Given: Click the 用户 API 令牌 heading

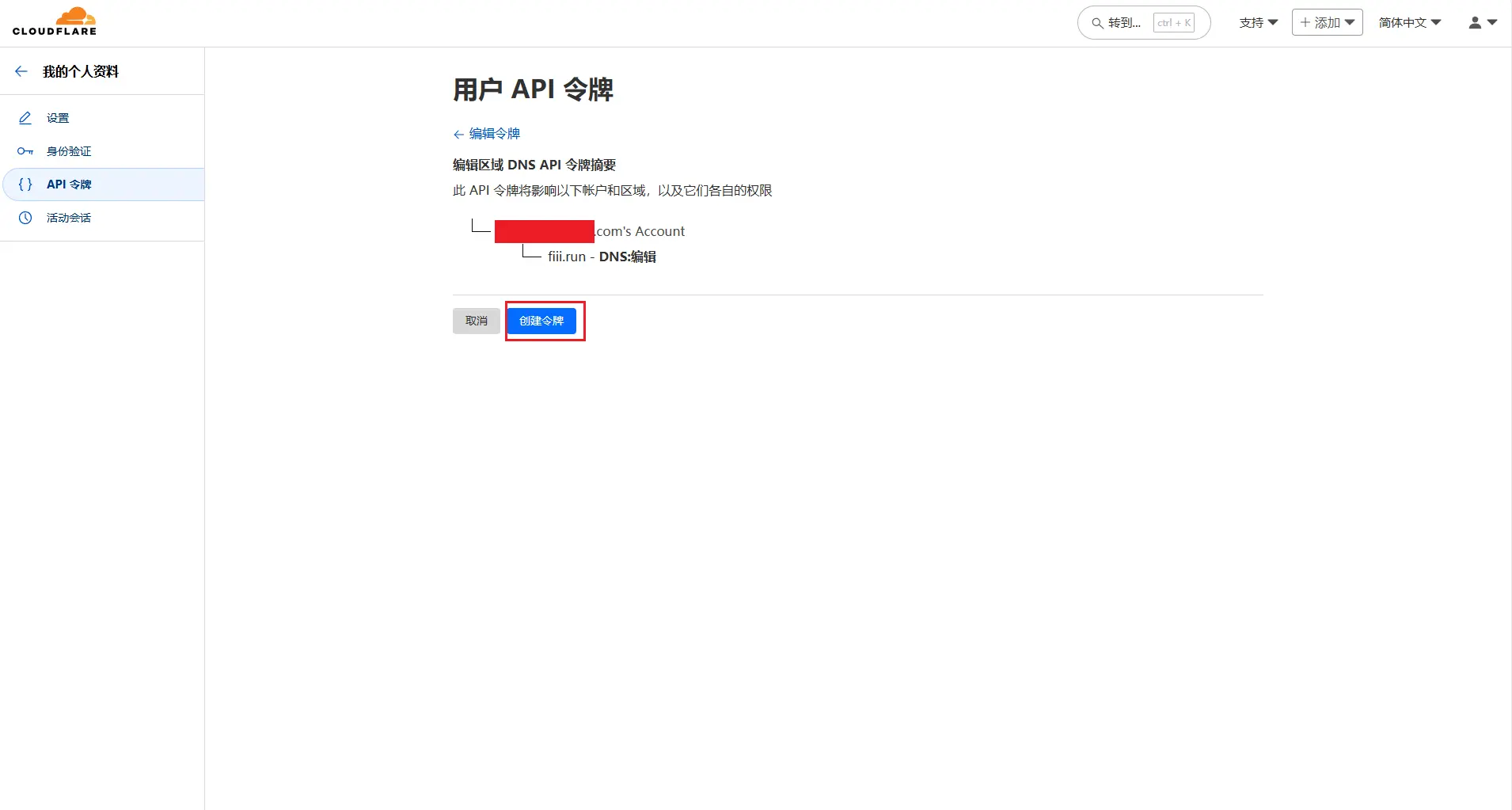Looking at the screenshot, I should click(533, 89).
